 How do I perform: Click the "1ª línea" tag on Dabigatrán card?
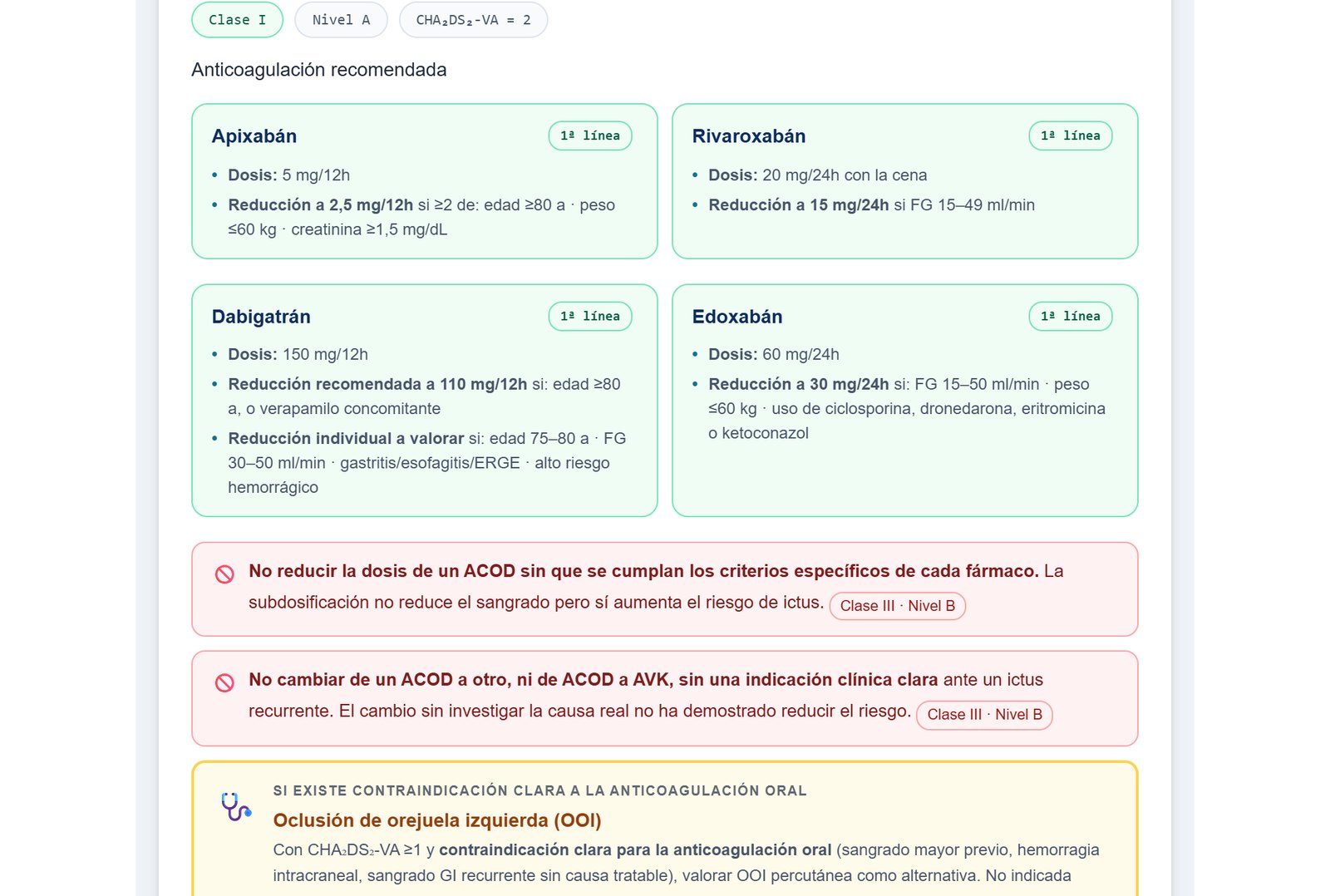click(x=590, y=316)
